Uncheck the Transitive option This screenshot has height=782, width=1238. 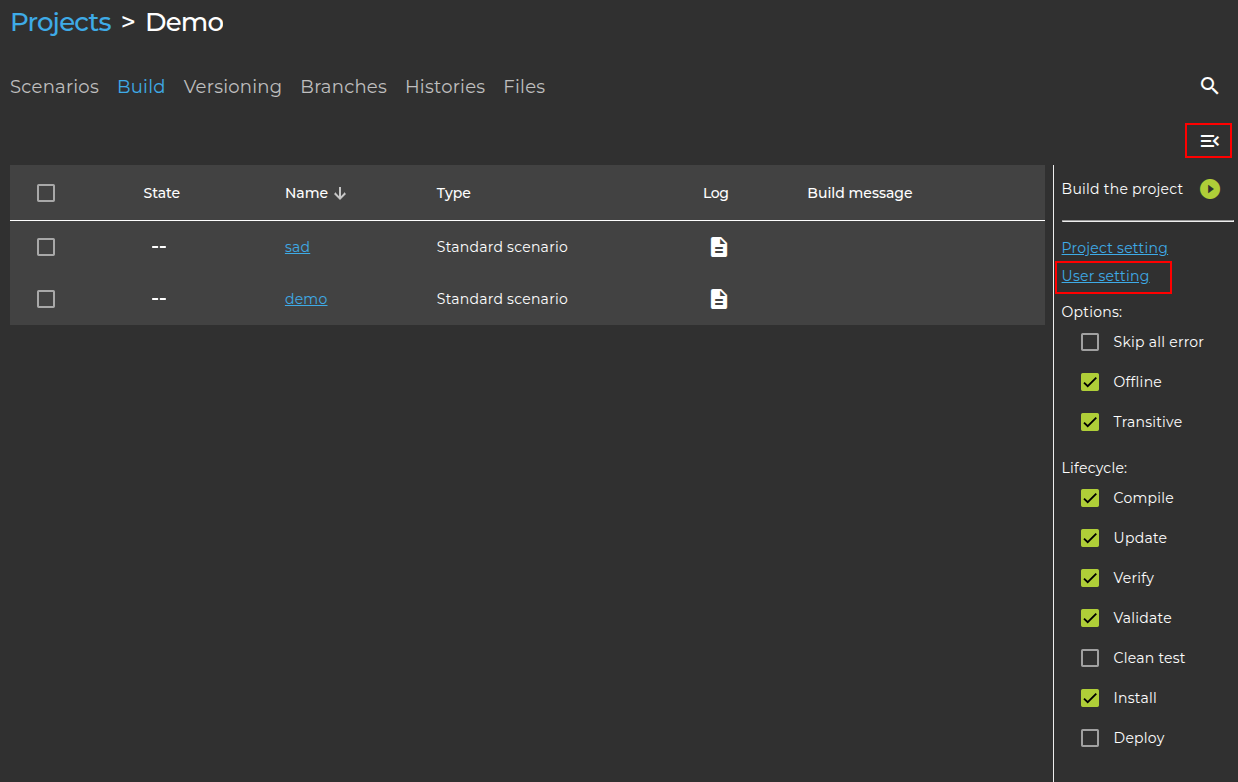click(1090, 422)
